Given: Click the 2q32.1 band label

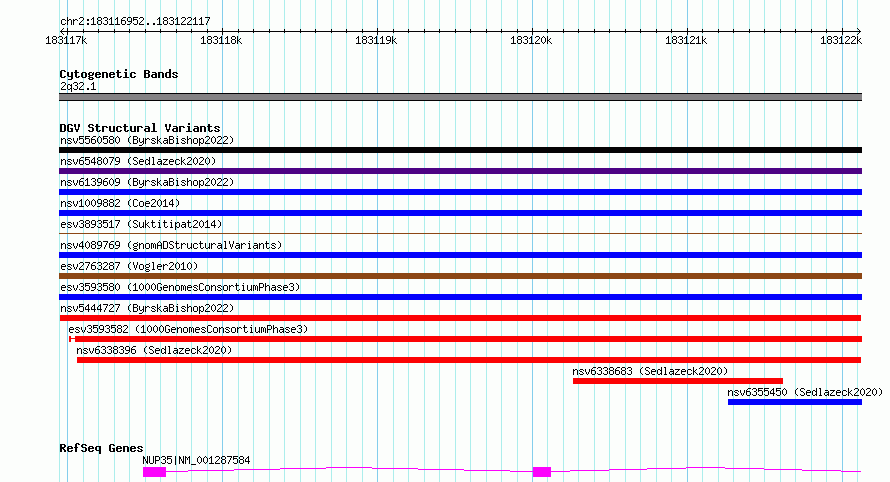Looking at the screenshot, I should tap(78, 86).
